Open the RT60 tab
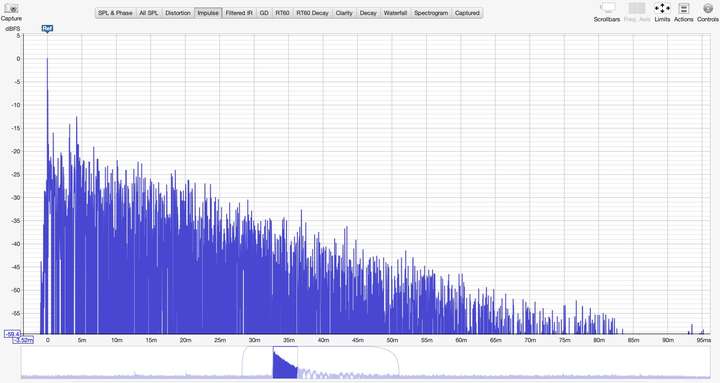The width and height of the screenshot is (720, 383). (282, 13)
